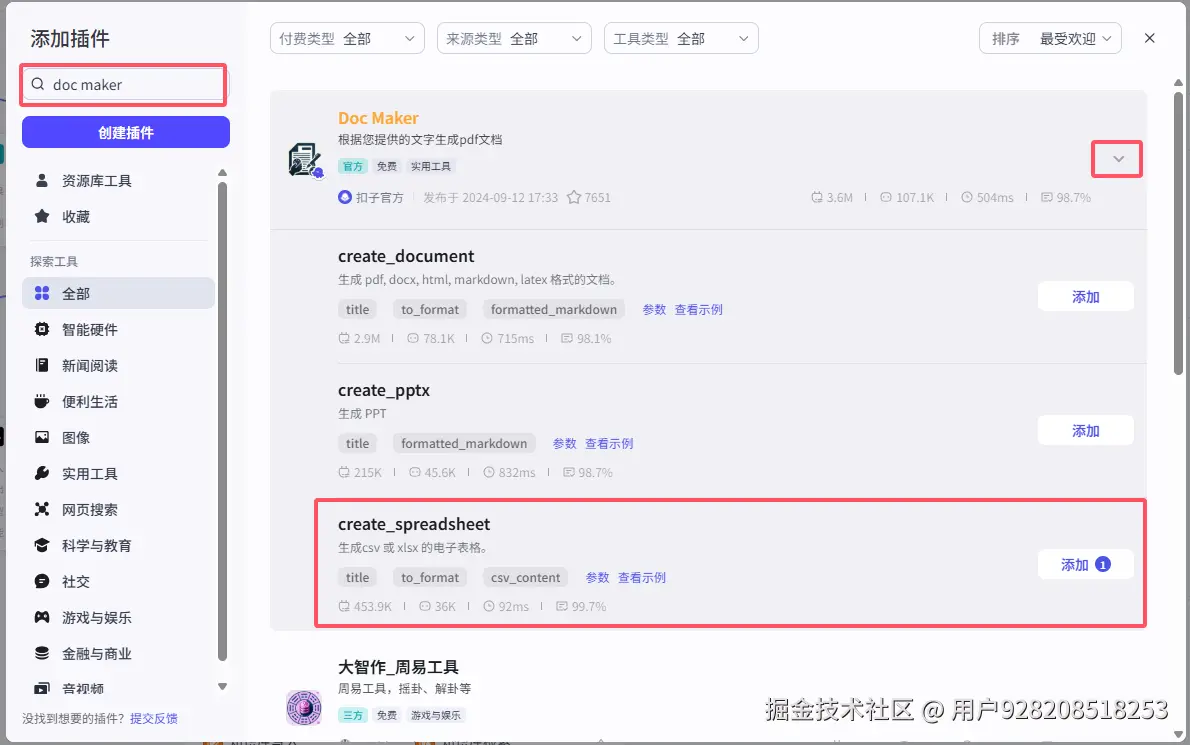Viewport: 1190px width, 745px height.
Task: Click the 扣子官方 publisher badge icon
Action: [345, 197]
